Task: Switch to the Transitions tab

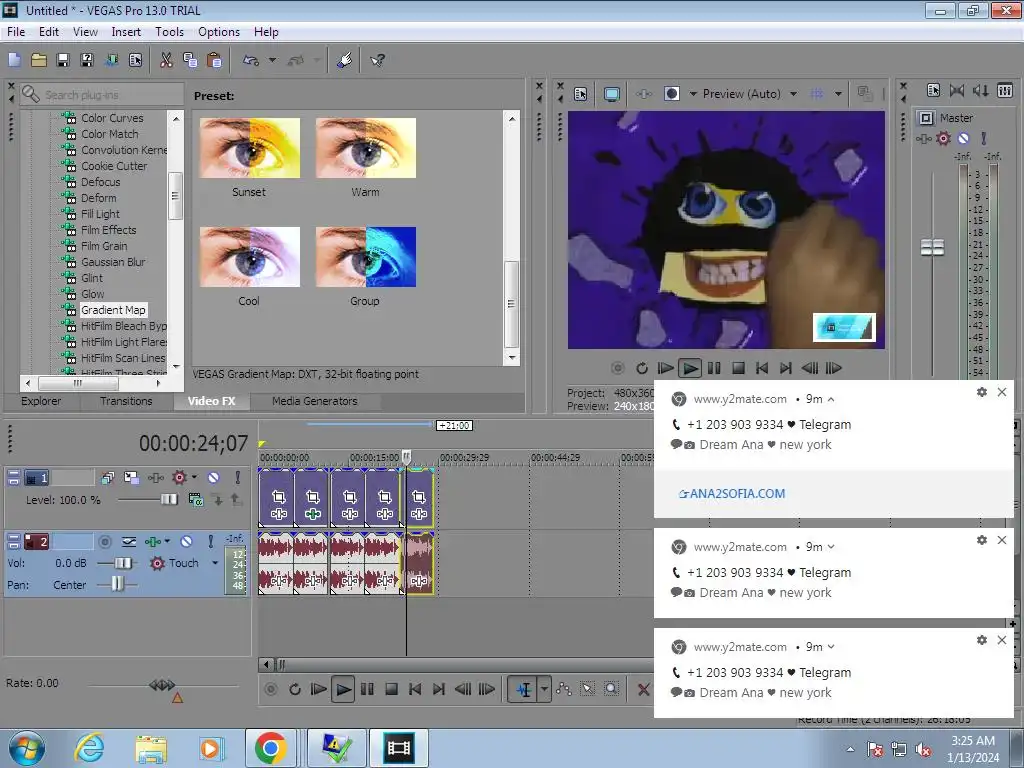Action: [125, 401]
